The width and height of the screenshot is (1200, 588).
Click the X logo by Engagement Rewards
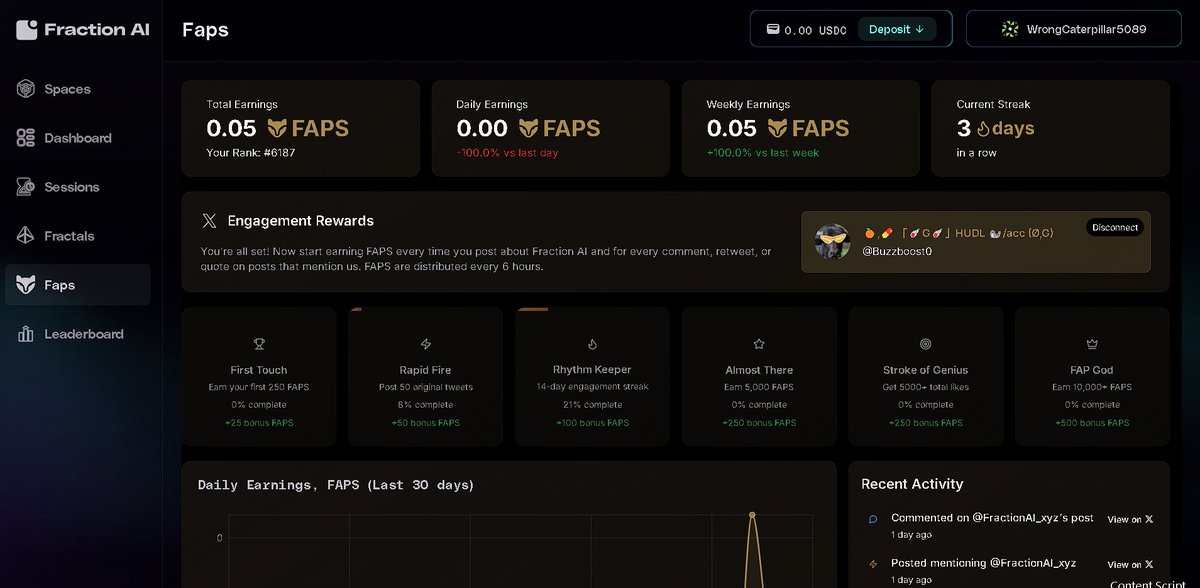pos(209,221)
